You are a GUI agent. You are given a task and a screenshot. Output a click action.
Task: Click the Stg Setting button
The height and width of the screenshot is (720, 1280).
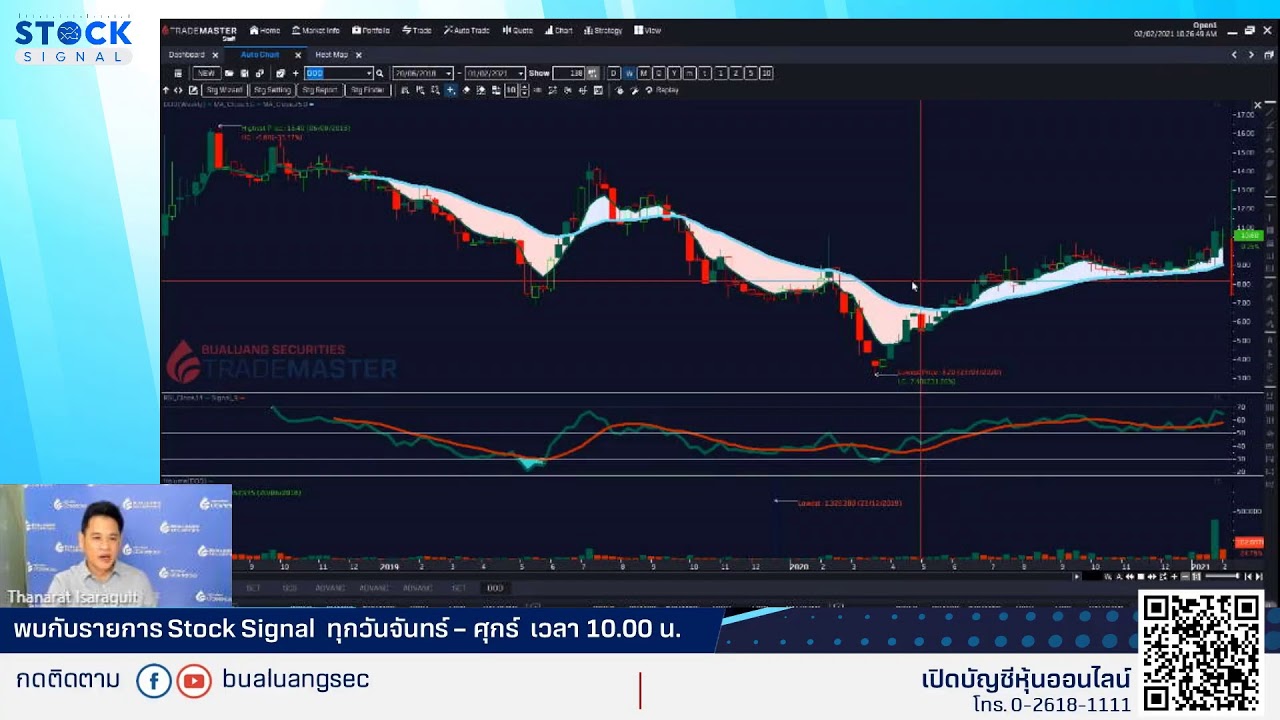[x=272, y=90]
